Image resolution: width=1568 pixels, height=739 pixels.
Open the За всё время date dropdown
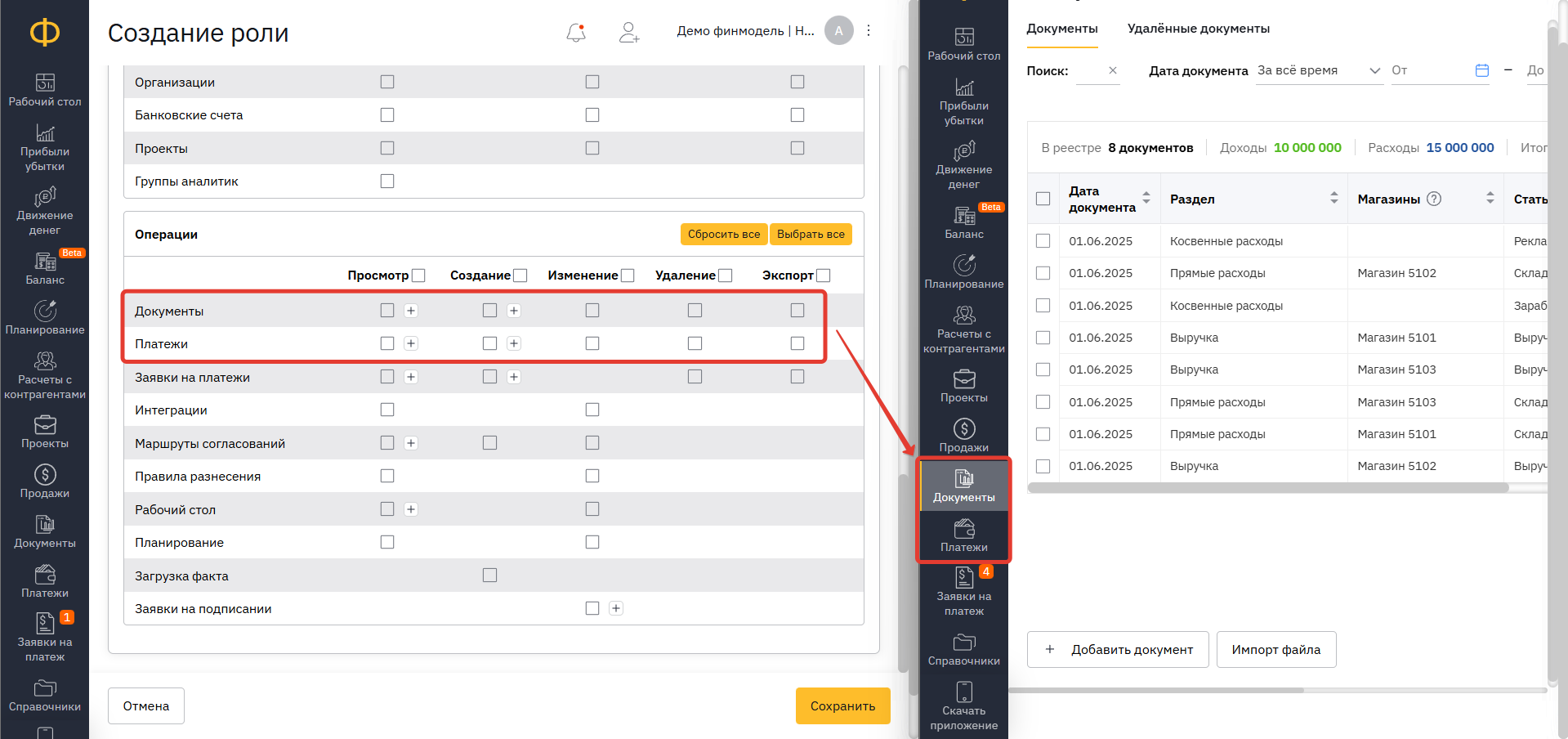[x=1318, y=70]
